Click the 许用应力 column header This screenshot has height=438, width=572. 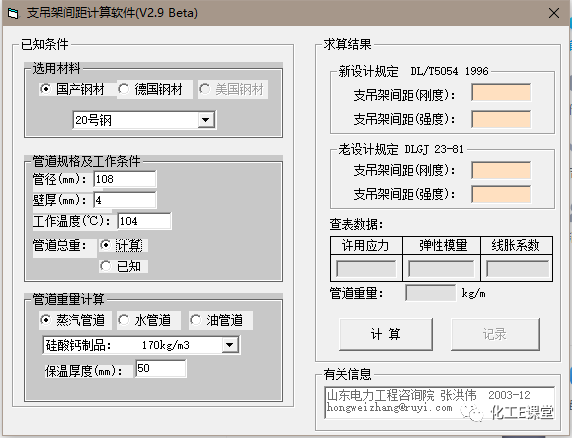pyautogui.click(x=366, y=245)
